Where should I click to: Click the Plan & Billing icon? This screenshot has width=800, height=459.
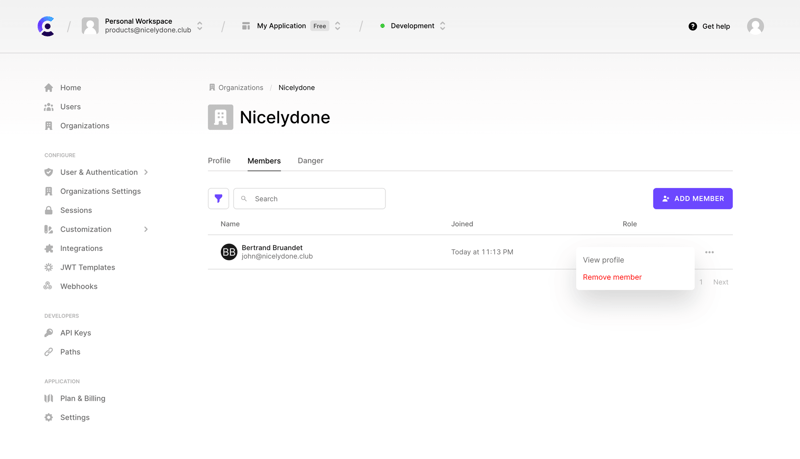[48, 398]
